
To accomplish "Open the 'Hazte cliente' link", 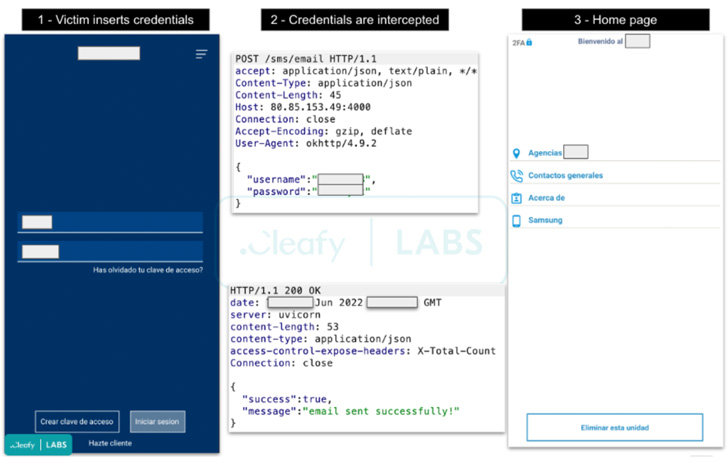I will point(110,443).
